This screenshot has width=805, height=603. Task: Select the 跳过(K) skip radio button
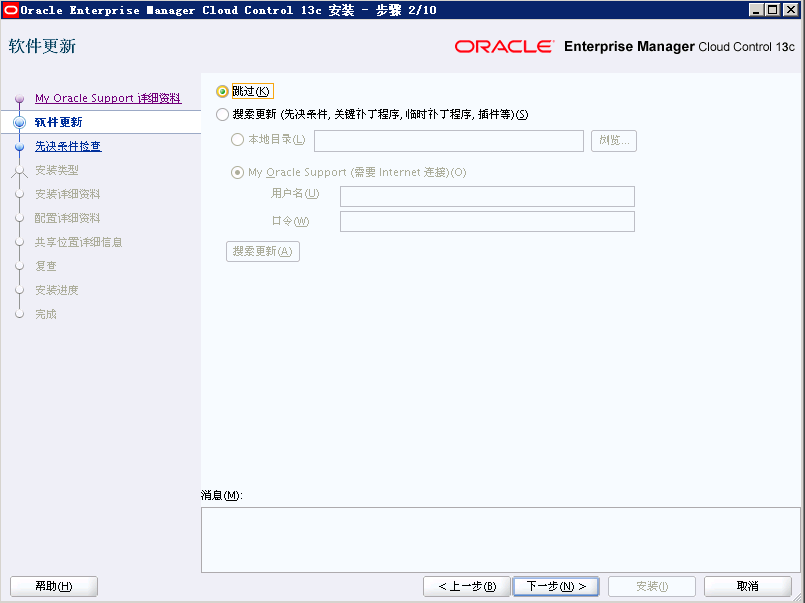(x=222, y=91)
